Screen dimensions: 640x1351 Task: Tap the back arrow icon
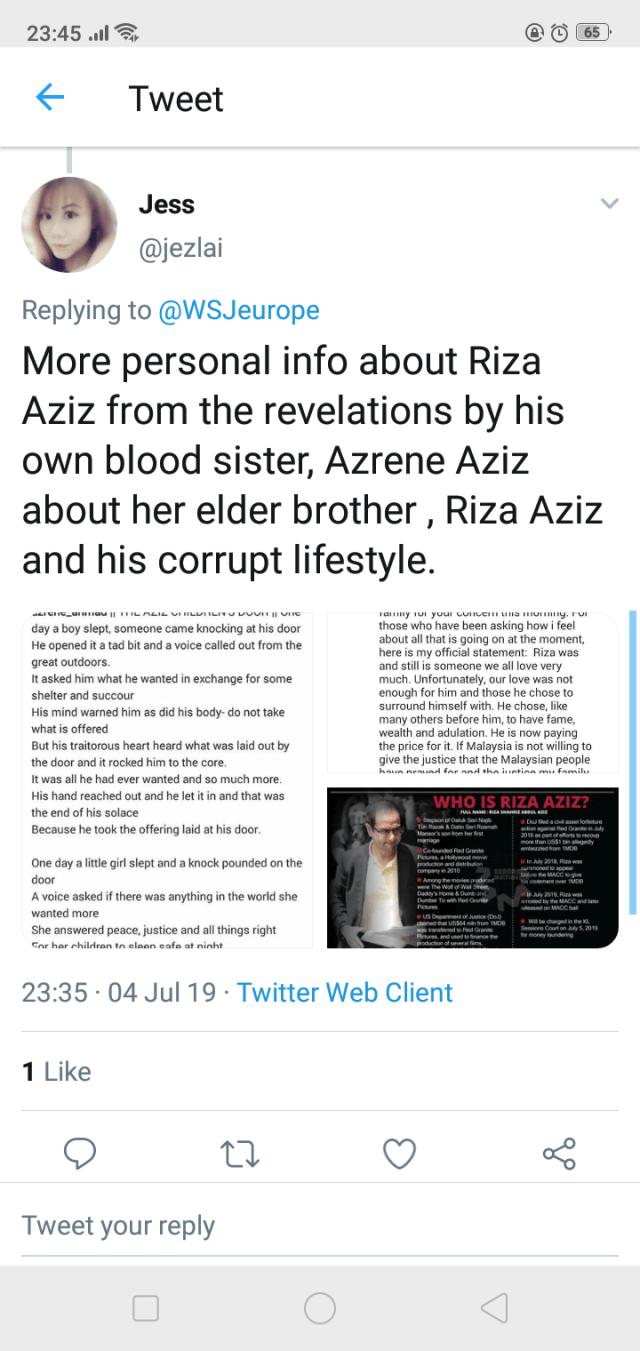point(50,97)
